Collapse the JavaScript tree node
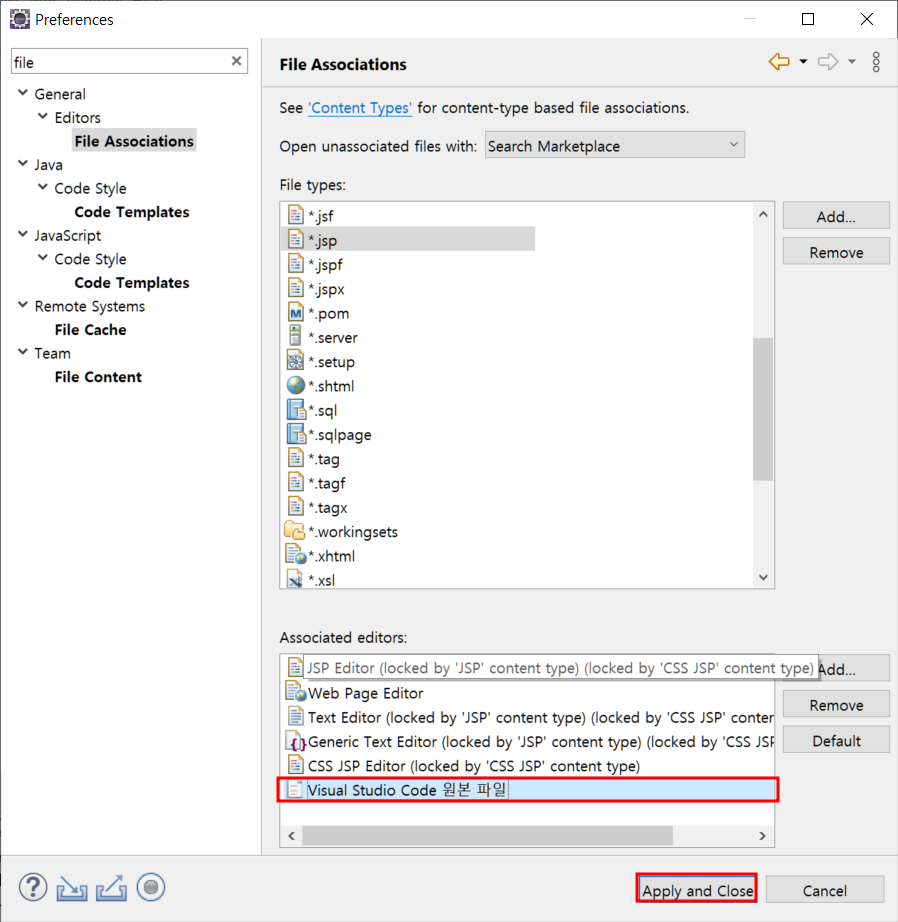This screenshot has height=922, width=898. [x=23, y=234]
